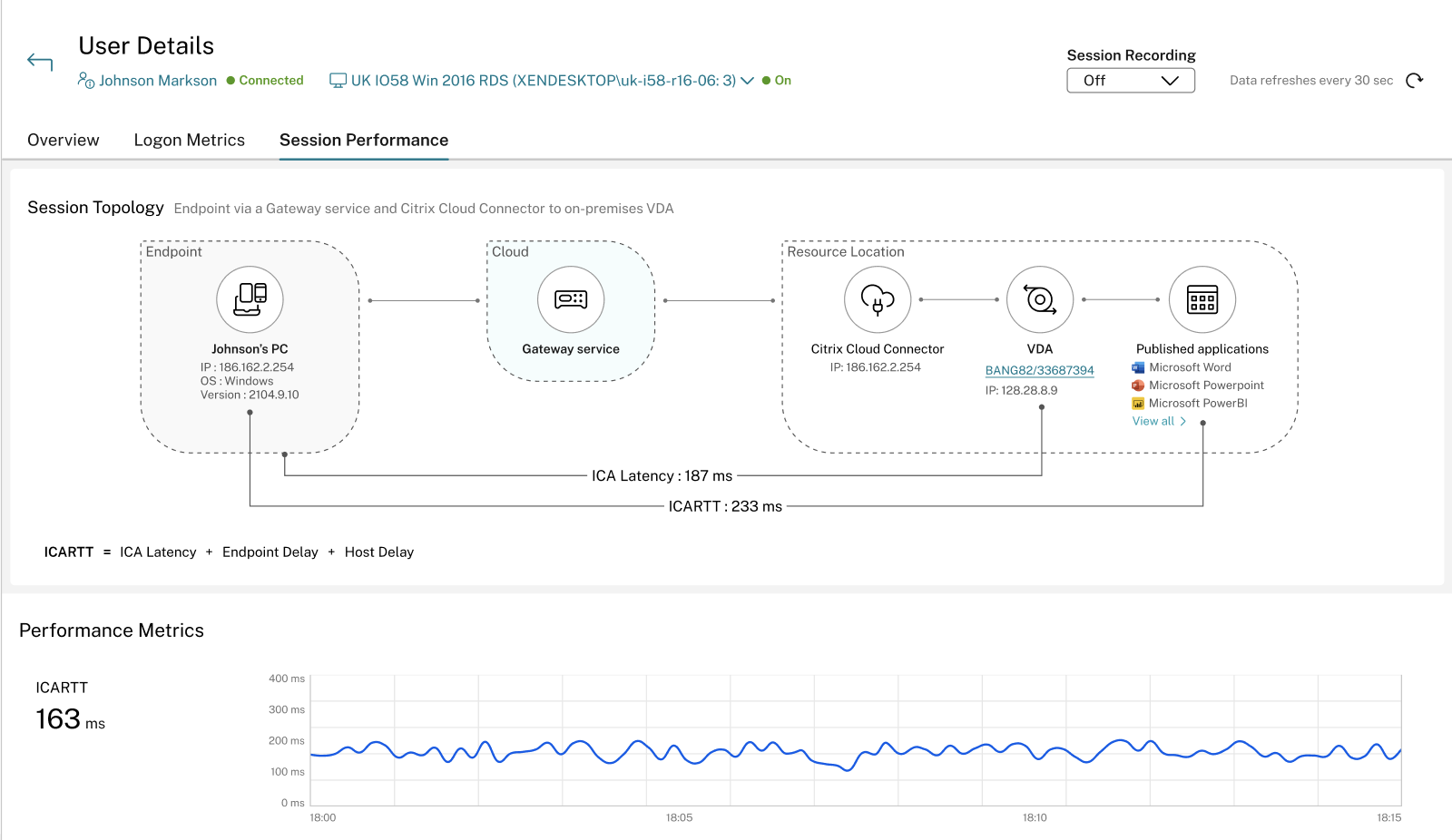Click the ICARTT line chart at 18:05
Screen dimensions: 1452x840
[680, 753]
